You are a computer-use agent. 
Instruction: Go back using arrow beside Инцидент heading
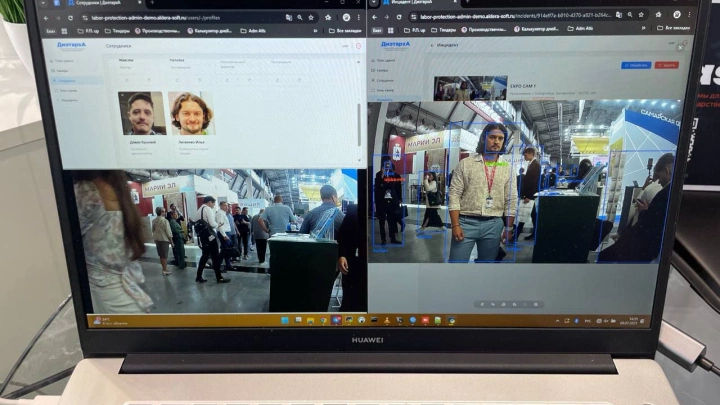pos(431,45)
